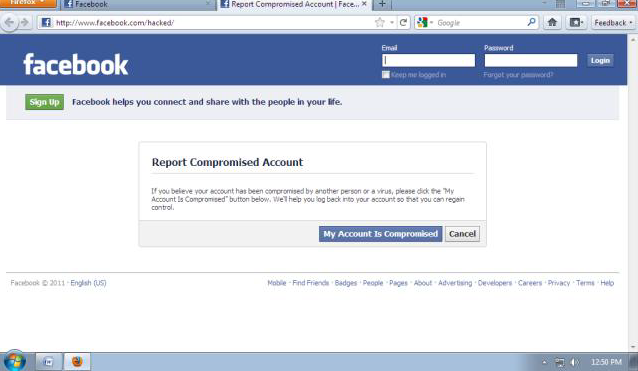Open the Mobile footer link

pos(277,283)
